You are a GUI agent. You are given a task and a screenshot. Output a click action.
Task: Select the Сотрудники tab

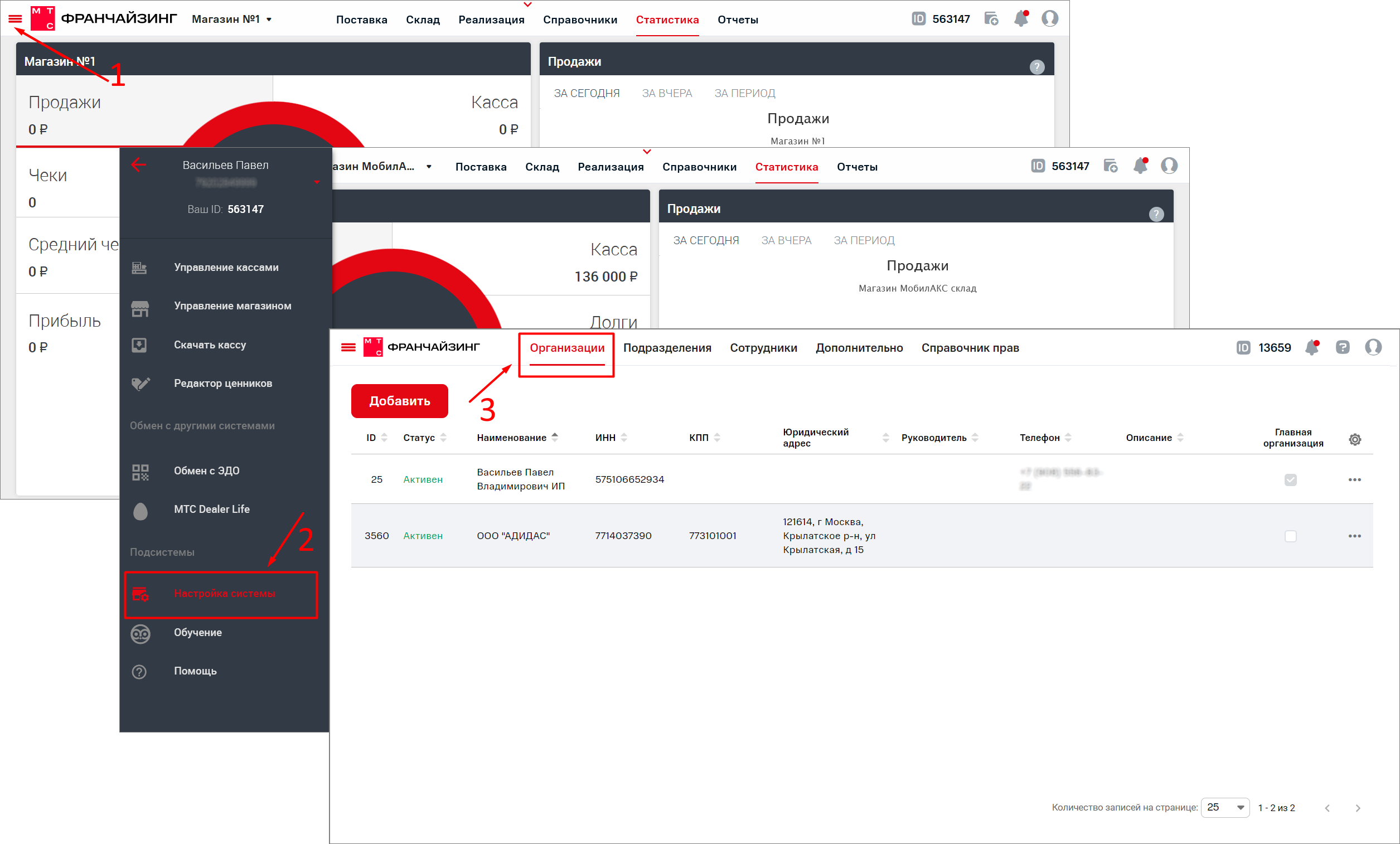pos(763,348)
